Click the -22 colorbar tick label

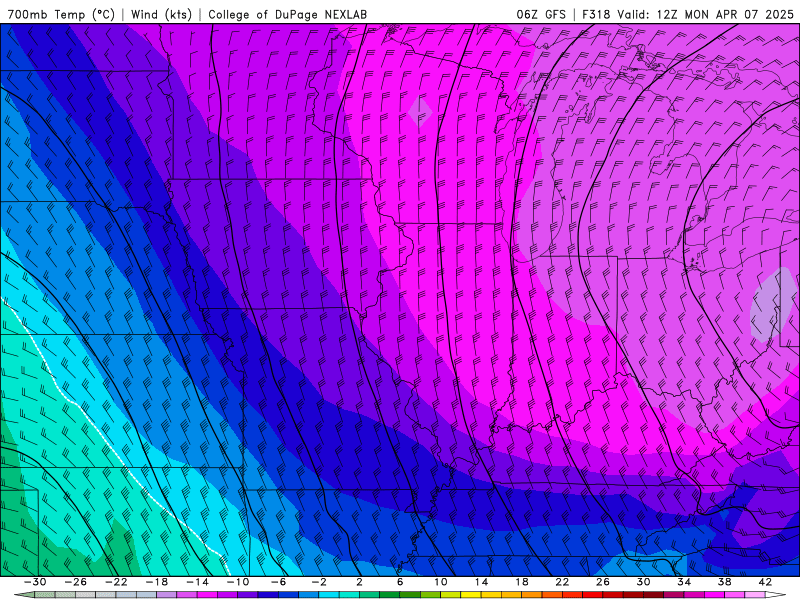116,582
